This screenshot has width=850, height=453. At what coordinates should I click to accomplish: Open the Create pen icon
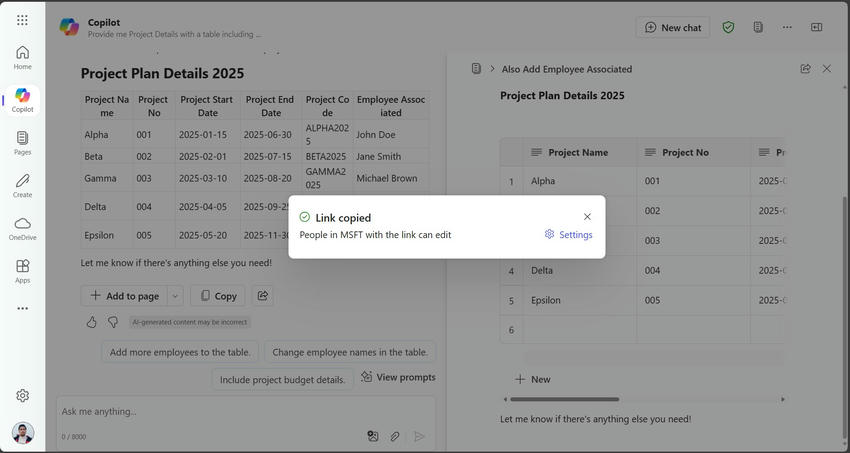click(22, 186)
